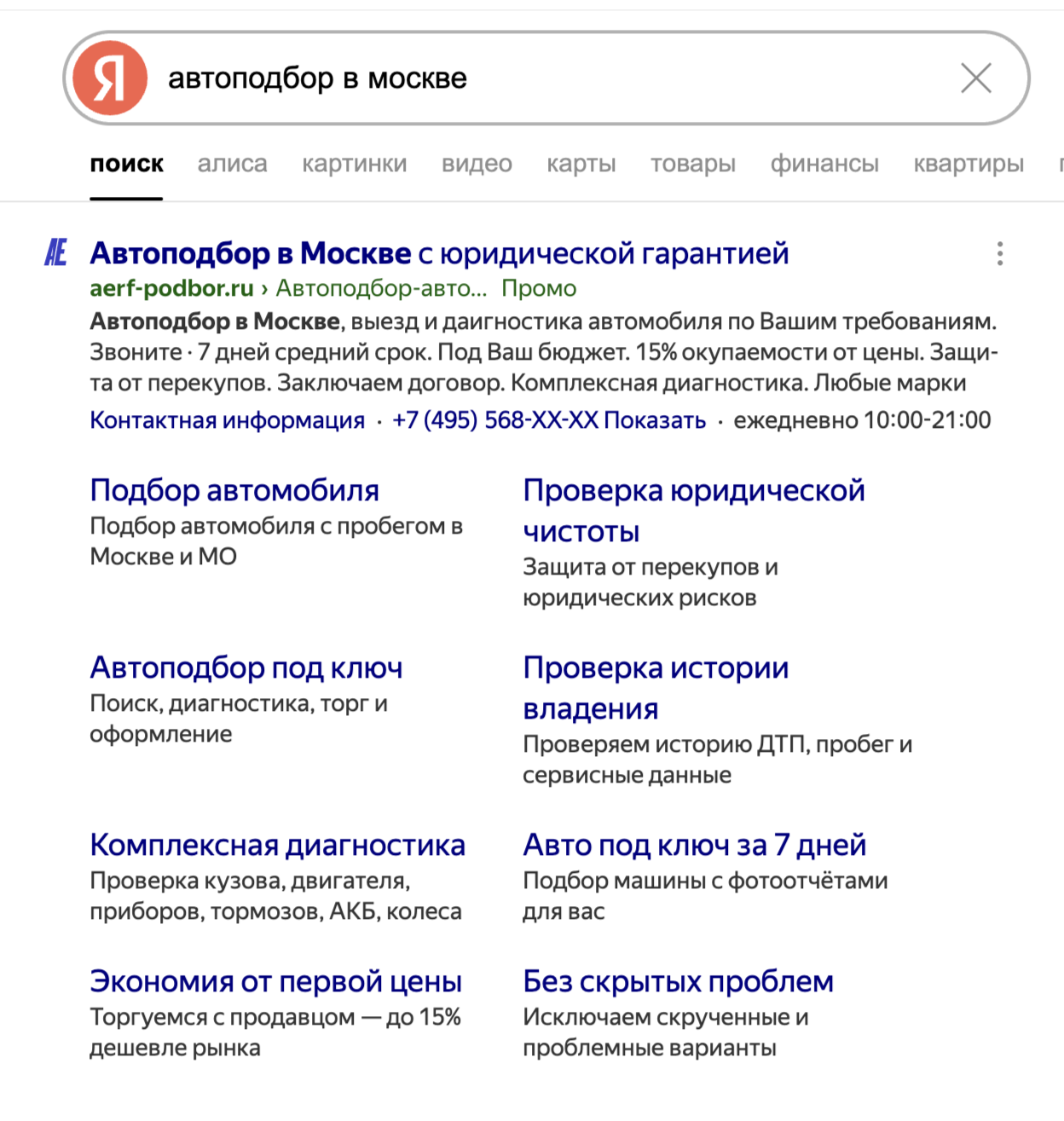Screen dimensions: 1064x1121
Task: Clear the search query using the X icon
Action: tap(977, 78)
